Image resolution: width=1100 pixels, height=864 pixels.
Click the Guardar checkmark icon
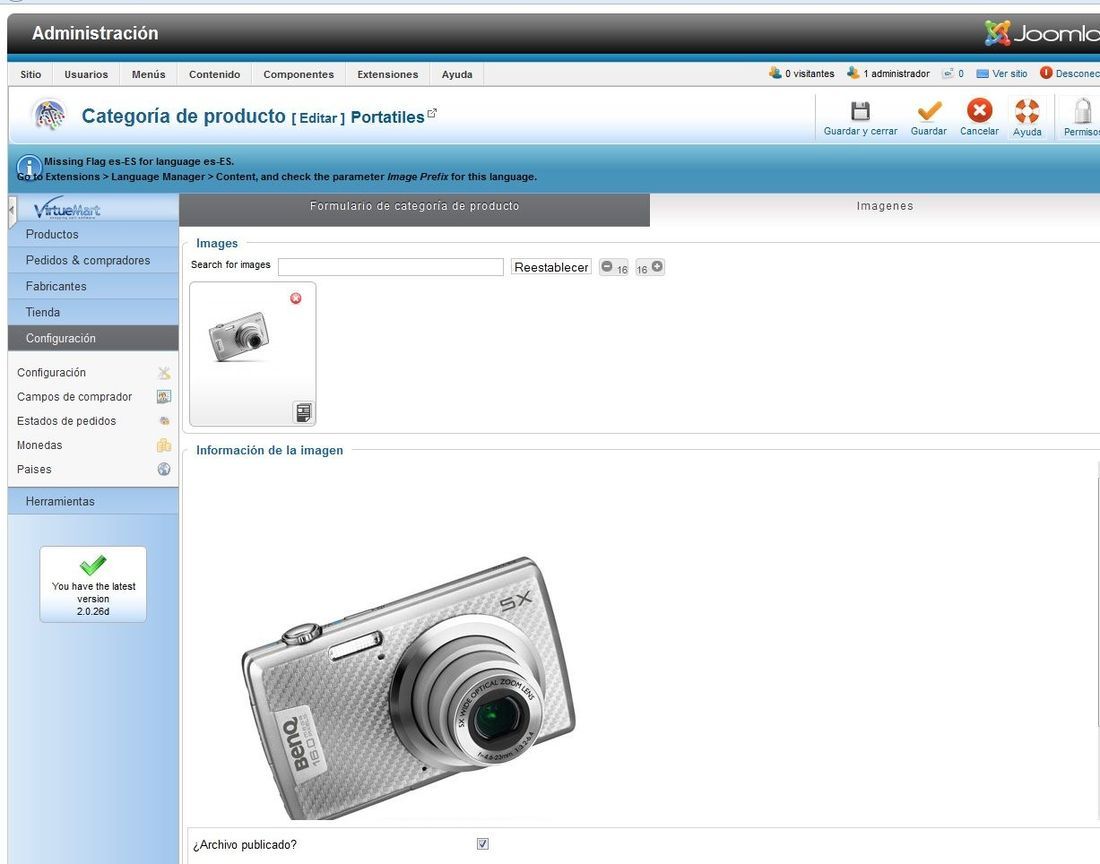pyautogui.click(x=929, y=111)
